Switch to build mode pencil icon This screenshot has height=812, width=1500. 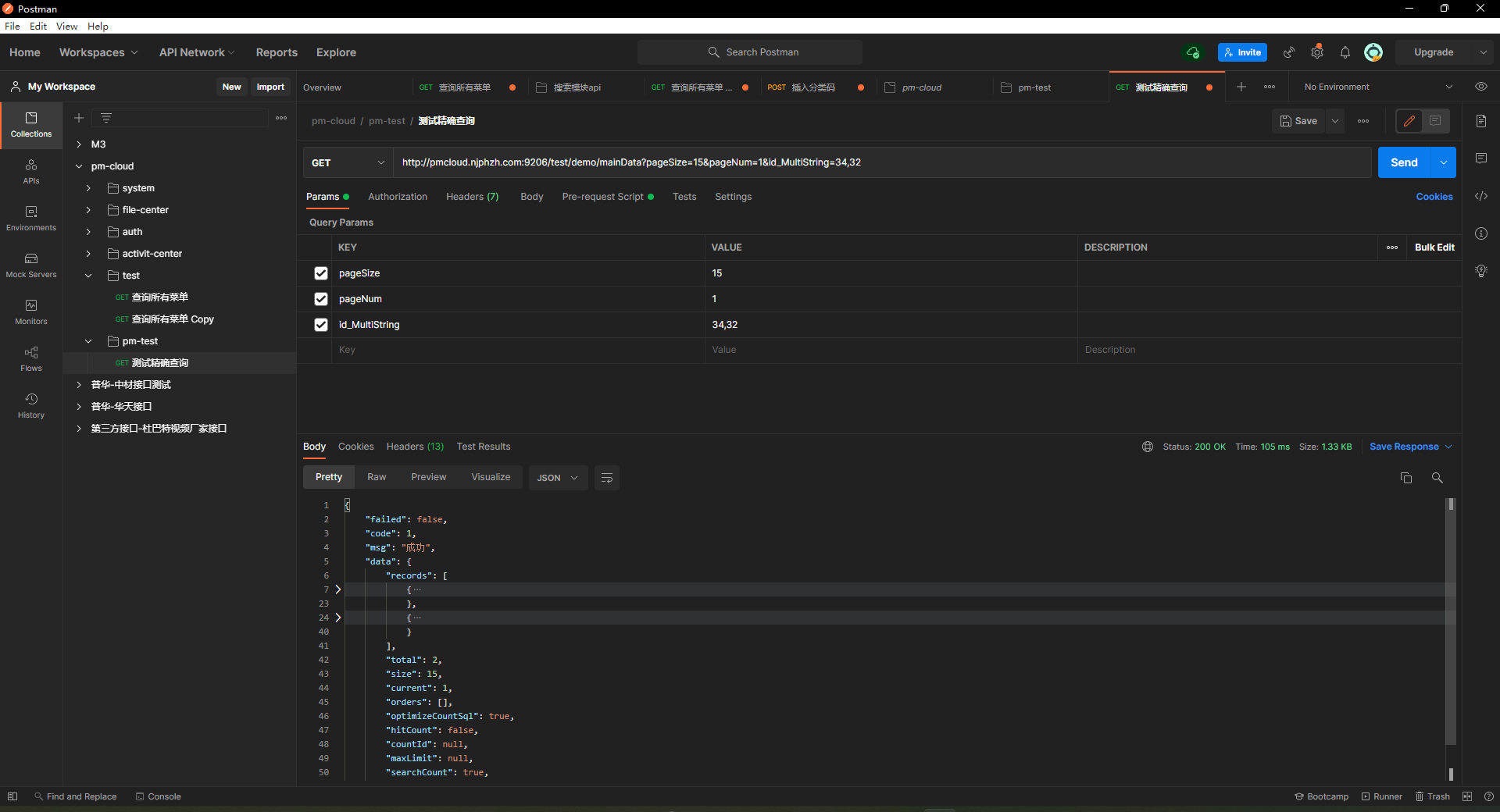1409,121
